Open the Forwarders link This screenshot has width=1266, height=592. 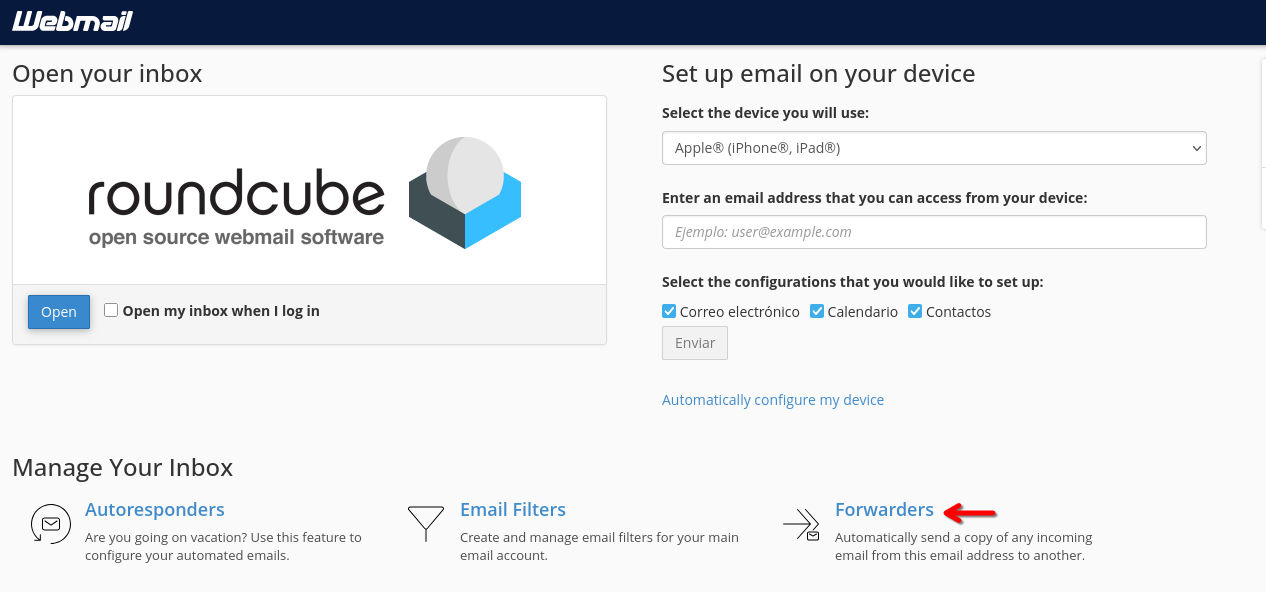tap(884, 510)
